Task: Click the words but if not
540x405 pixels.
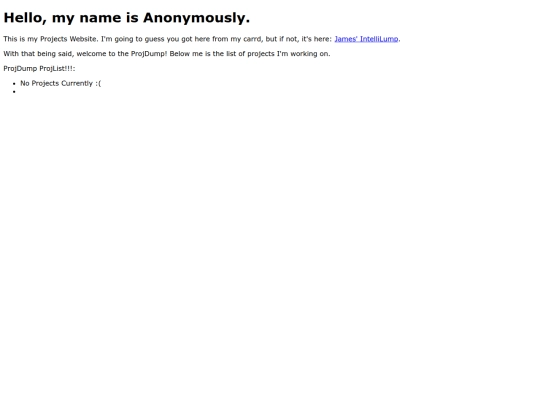Action: (282, 39)
